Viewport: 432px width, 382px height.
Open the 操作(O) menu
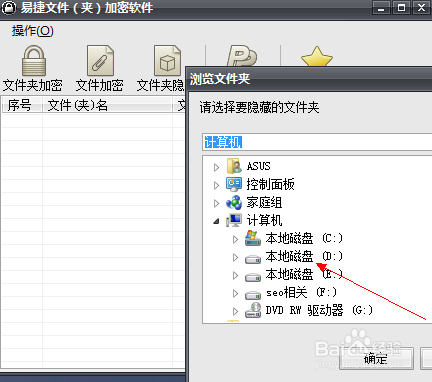(32, 31)
